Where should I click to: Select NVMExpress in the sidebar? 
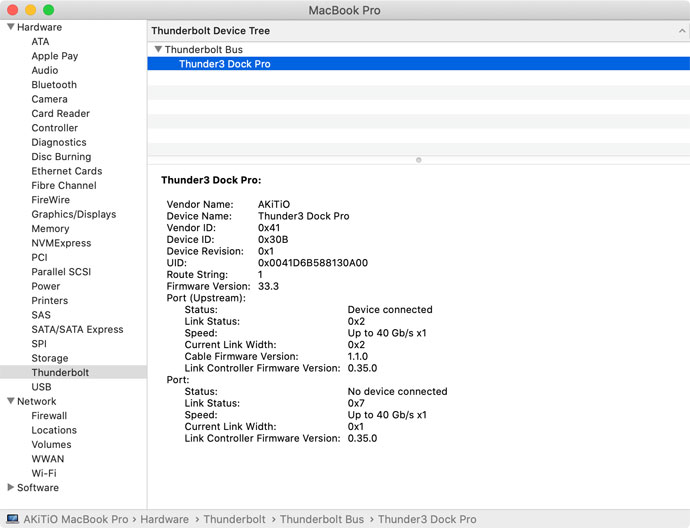(x=61, y=243)
